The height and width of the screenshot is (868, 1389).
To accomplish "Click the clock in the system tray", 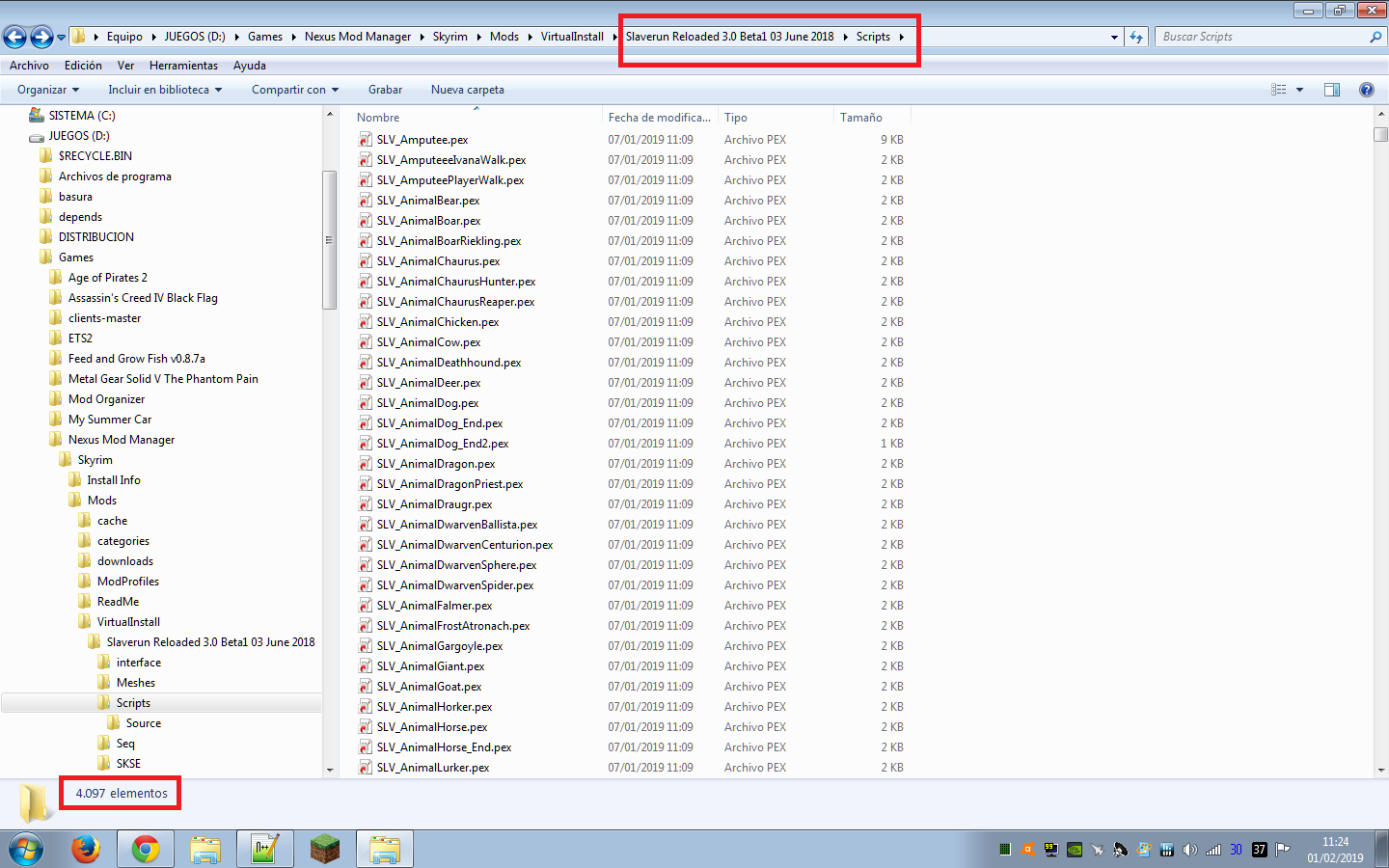I will pyautogui.click(x=1335, y=850).
